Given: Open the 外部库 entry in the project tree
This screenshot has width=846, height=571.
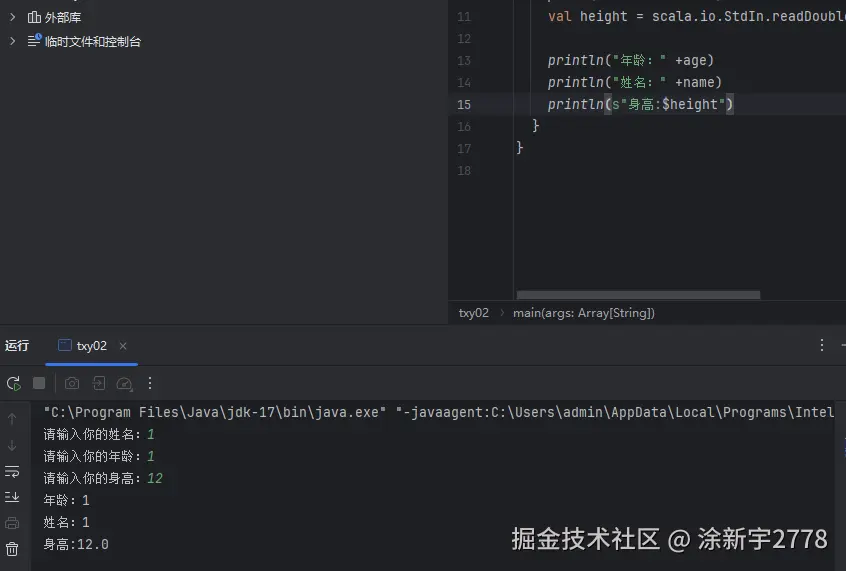Looking at the screenshot, I should [63, 17].
